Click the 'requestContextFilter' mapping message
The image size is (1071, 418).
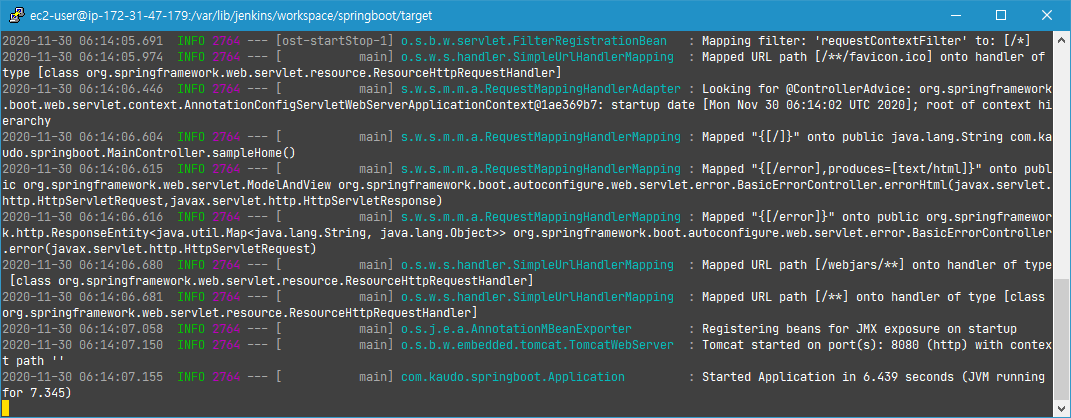coord(866,40)
